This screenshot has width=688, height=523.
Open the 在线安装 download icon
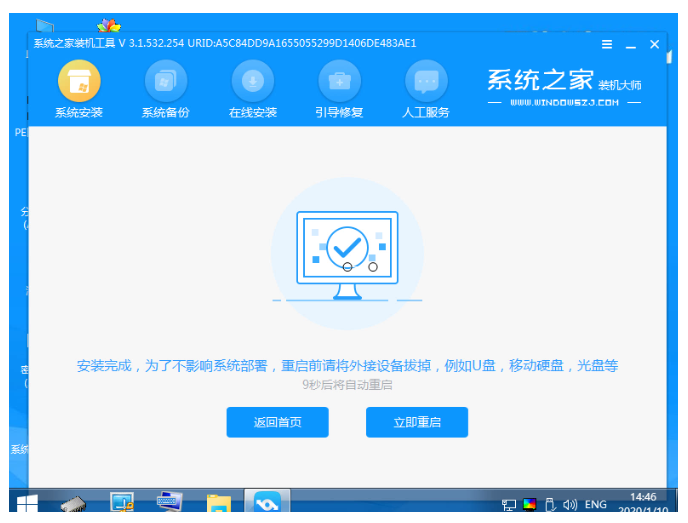[x=252, y=82]
